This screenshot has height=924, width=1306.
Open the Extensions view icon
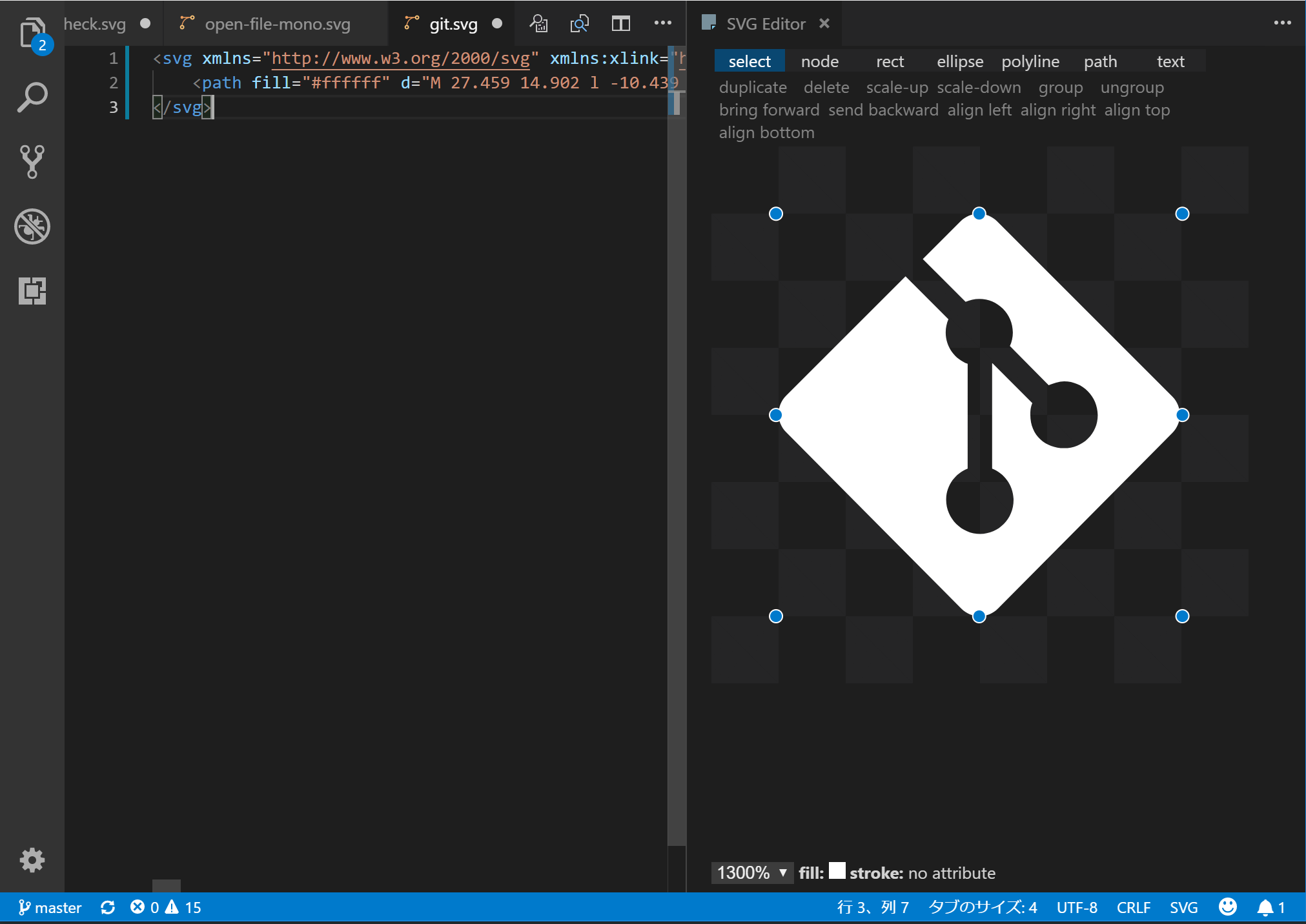(x=32, y=290)
